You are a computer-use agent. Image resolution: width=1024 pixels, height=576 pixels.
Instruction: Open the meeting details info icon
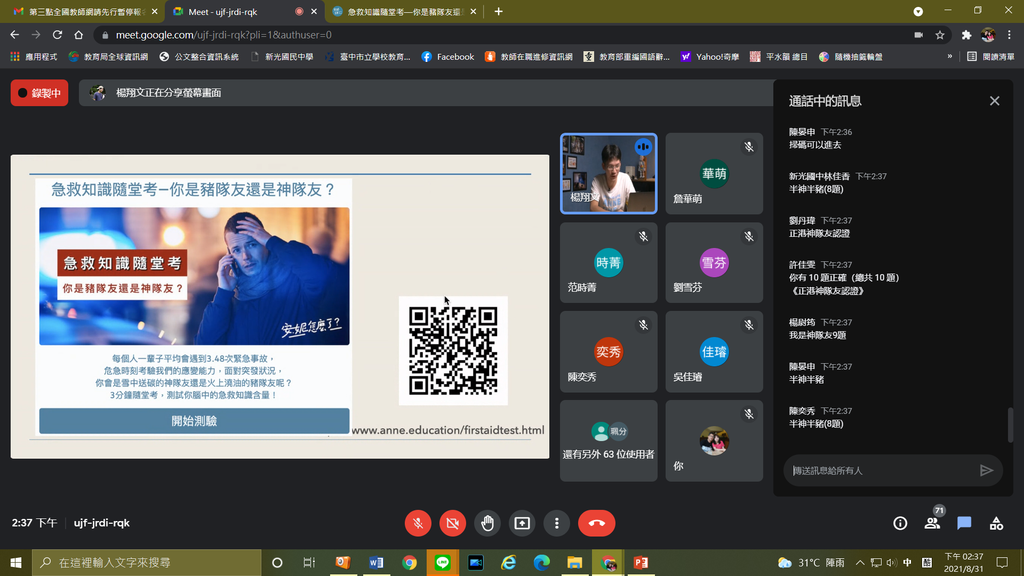(x=900, y=523)
